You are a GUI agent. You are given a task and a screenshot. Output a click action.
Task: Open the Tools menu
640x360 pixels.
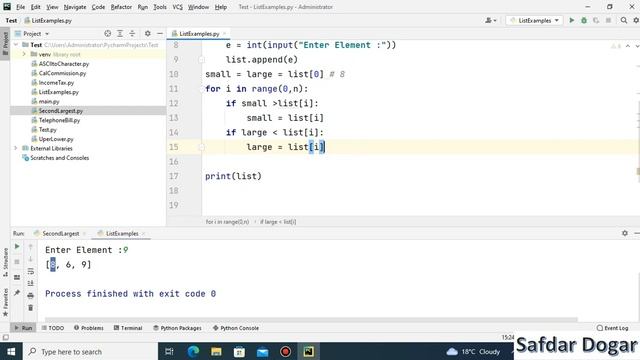(160, 7)
